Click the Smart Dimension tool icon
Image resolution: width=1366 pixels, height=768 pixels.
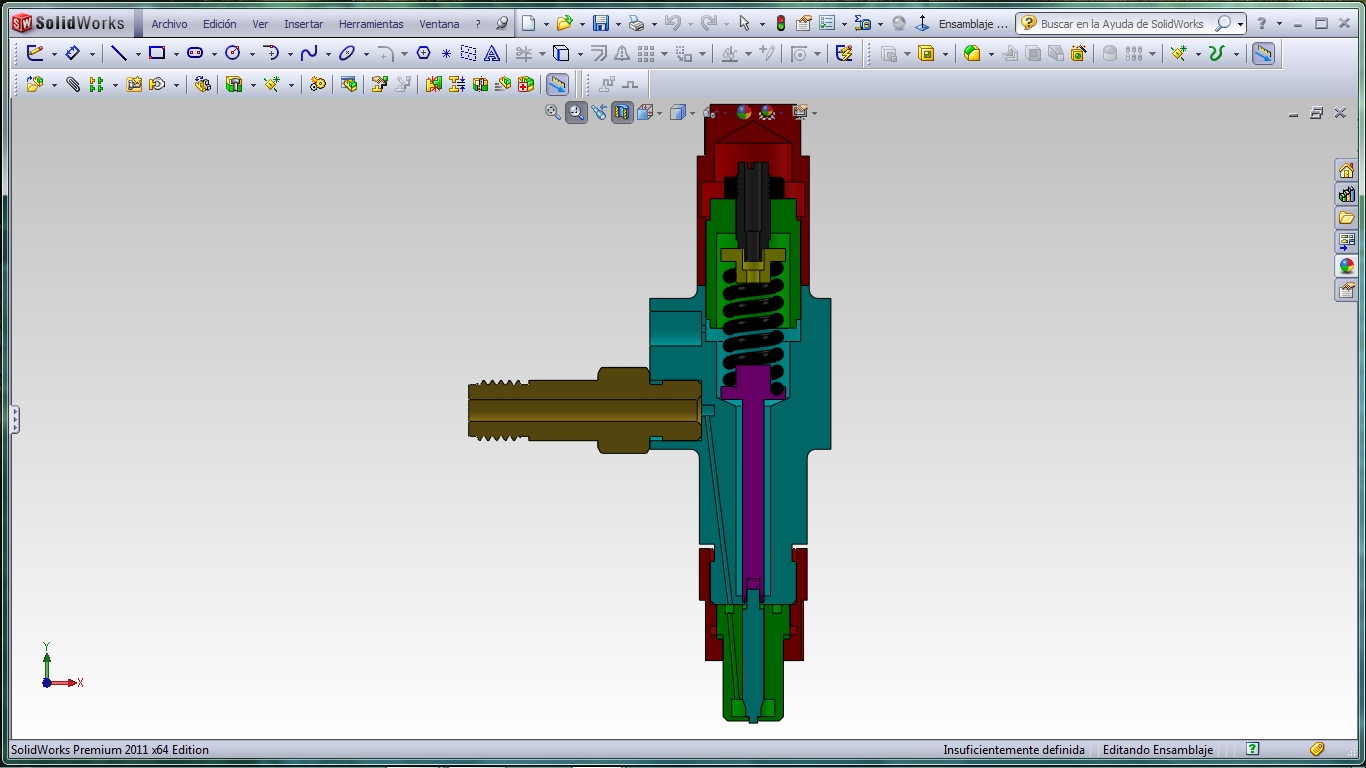tap(73, 54)
